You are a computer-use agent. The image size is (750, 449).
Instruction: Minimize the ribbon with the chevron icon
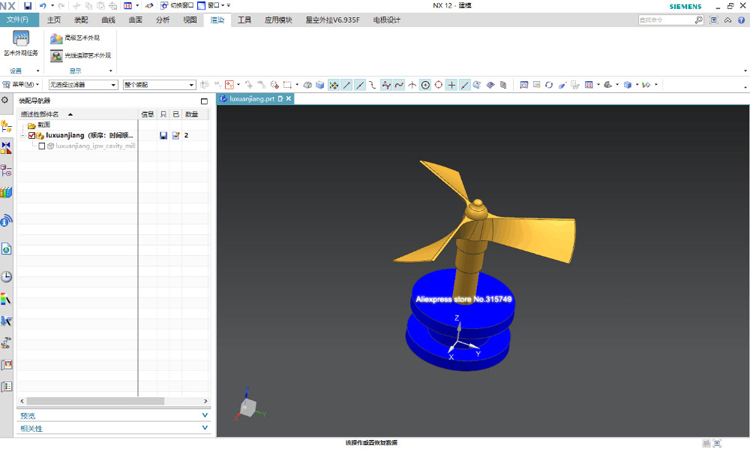point(728,20)
